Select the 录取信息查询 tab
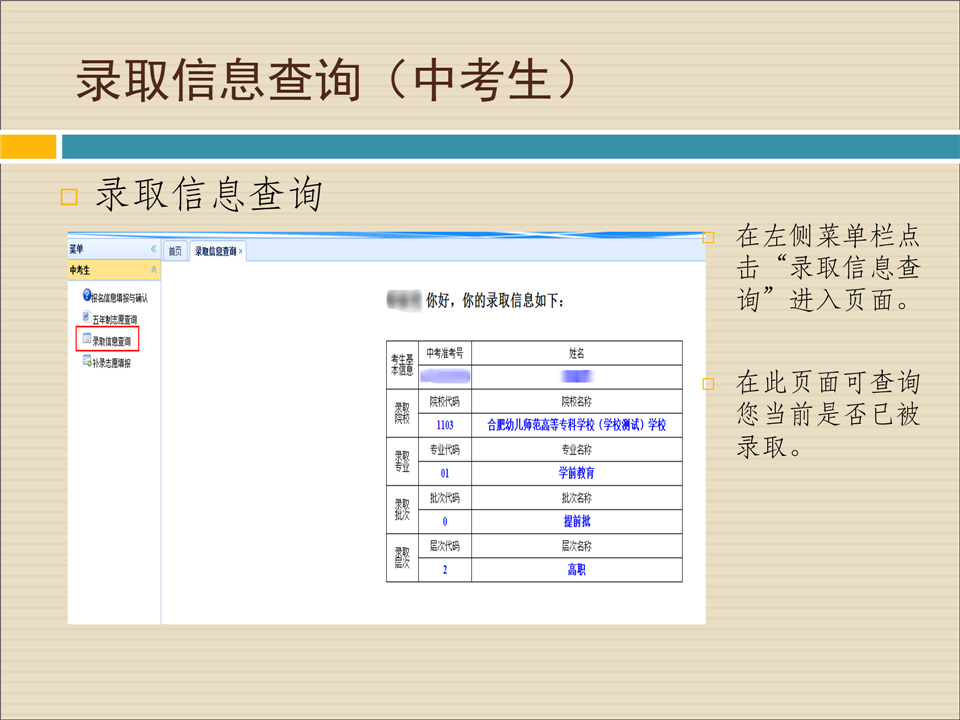Viewport: 960px width, 720px height. click(x=215, y=251)
